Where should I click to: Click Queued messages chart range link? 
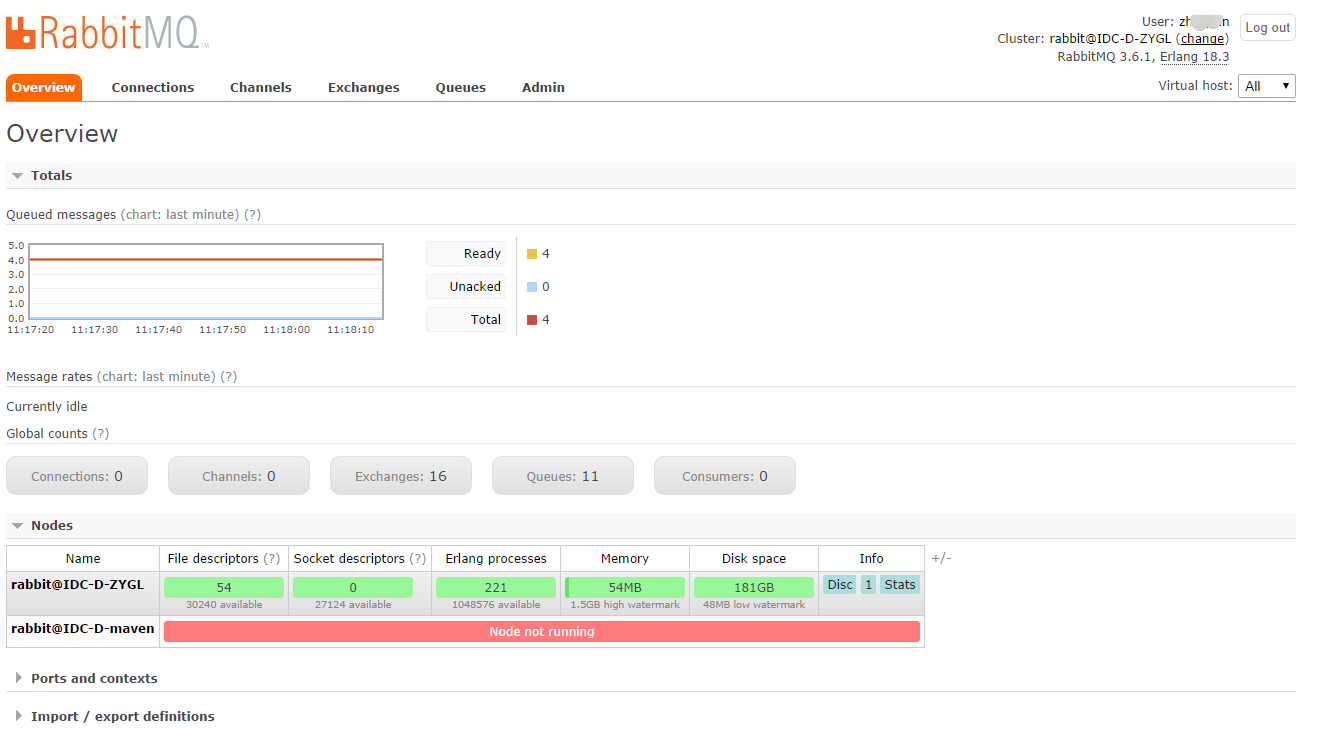180,215
